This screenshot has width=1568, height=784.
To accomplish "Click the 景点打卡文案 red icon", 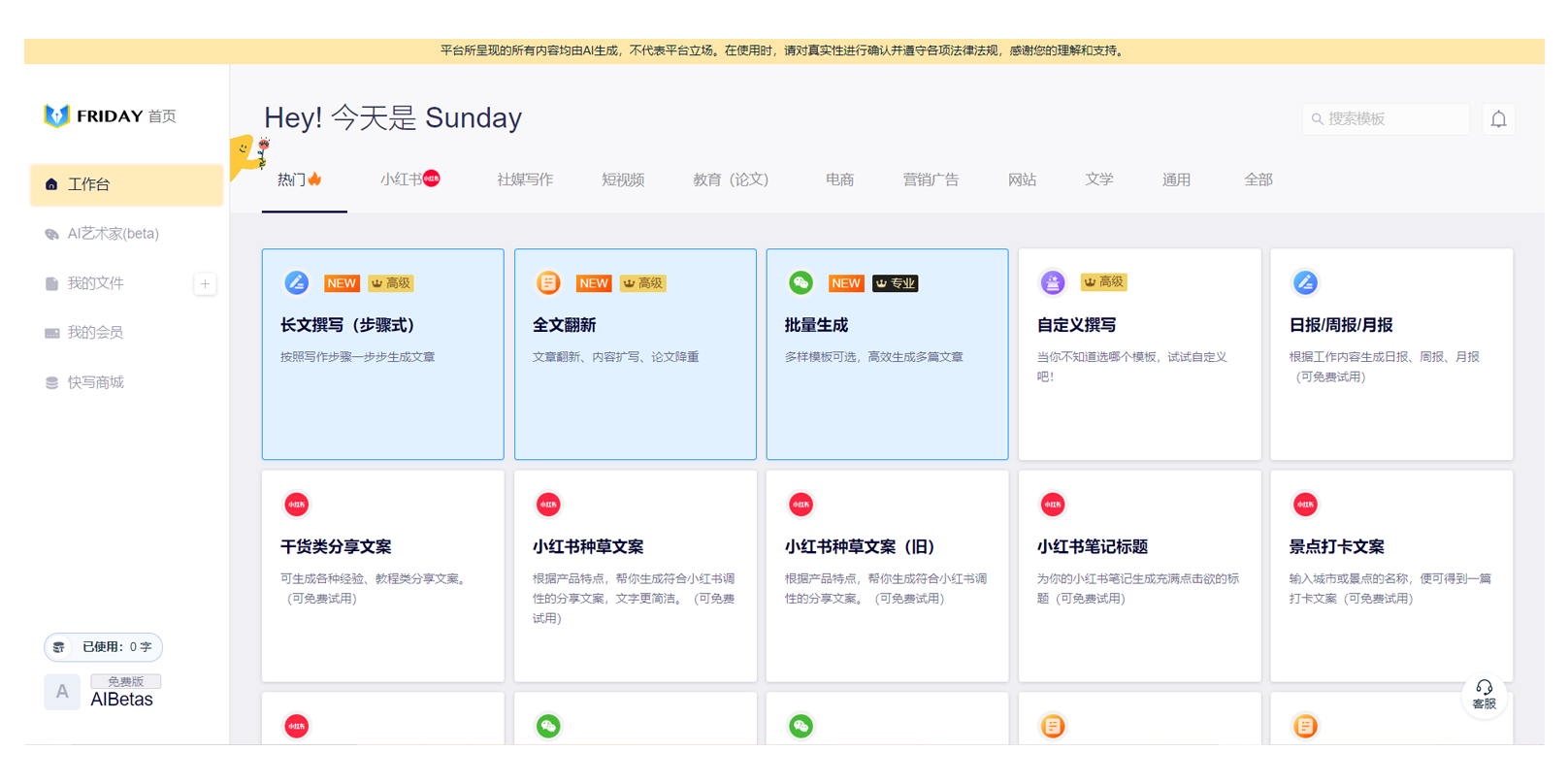I will [1305, 505].
